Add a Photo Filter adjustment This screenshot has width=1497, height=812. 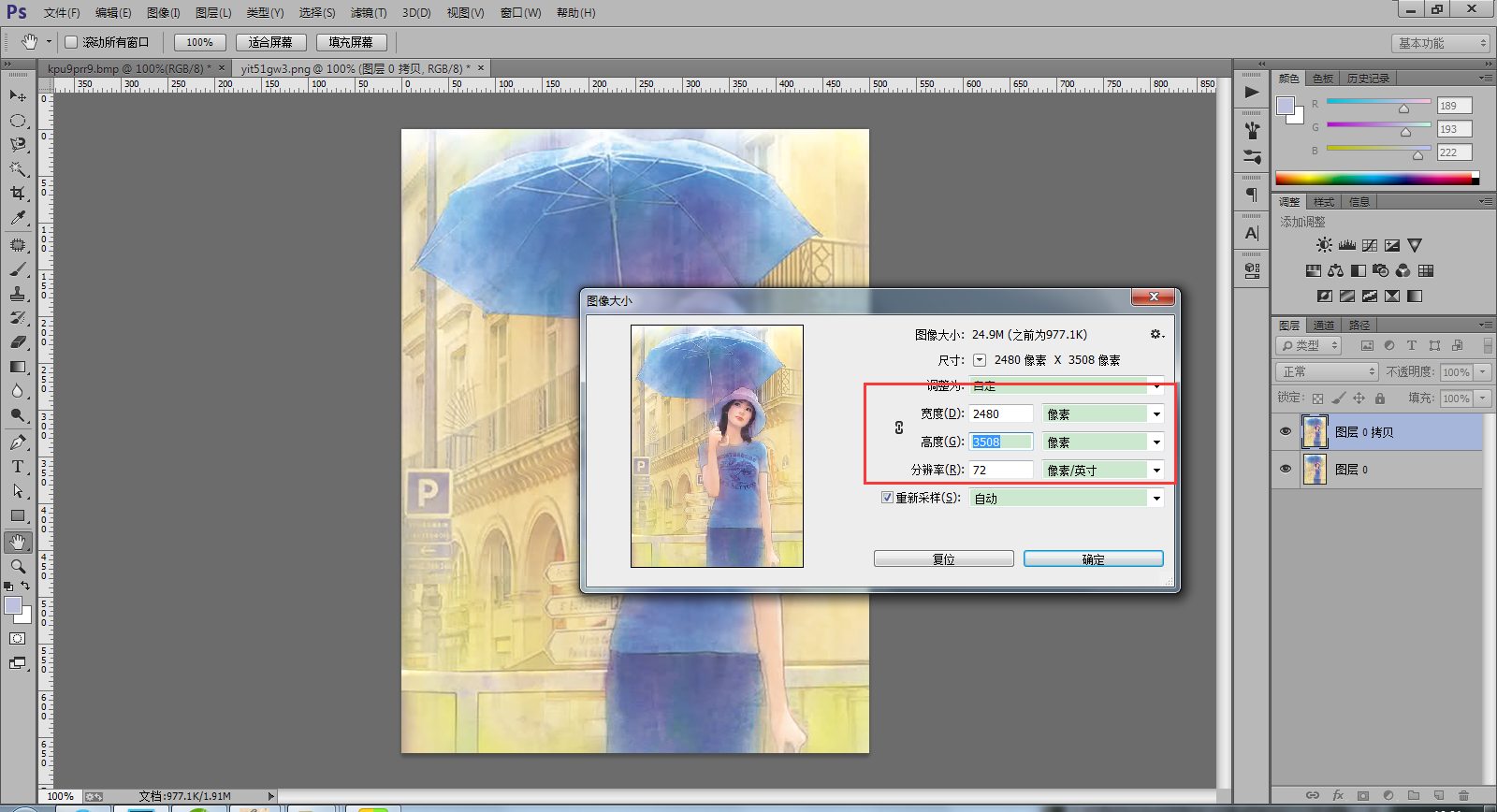coord(1380,270)
